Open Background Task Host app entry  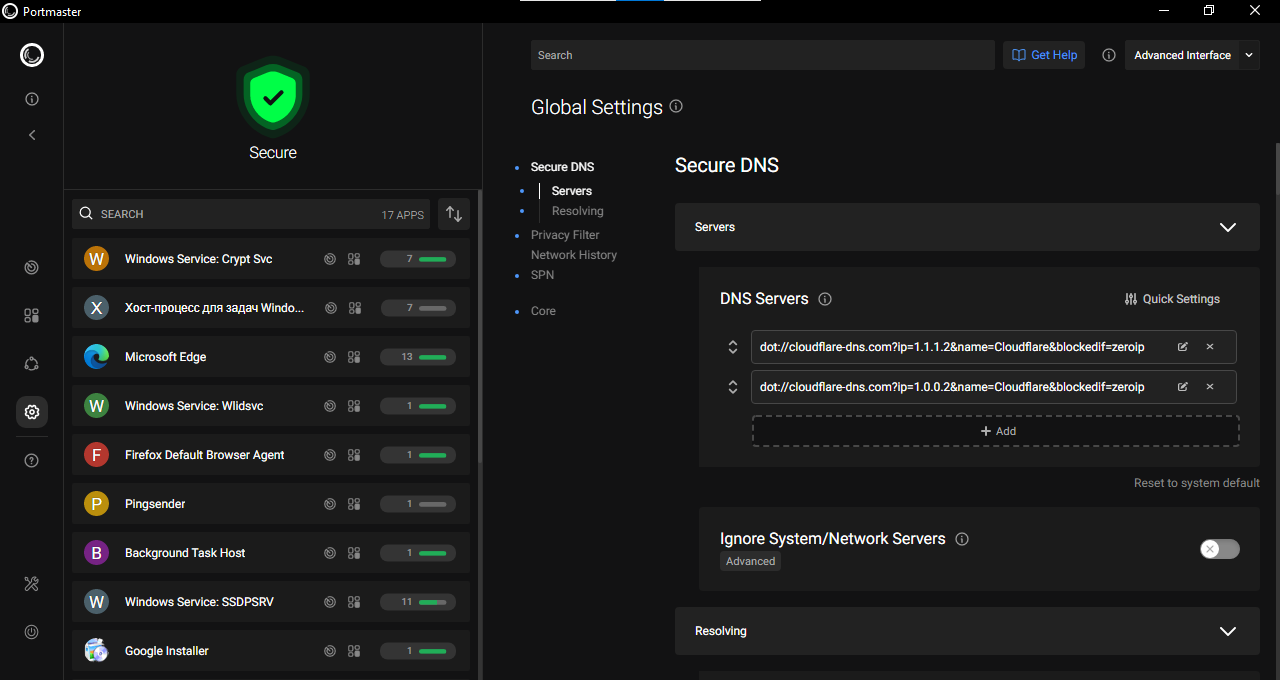tap(271, 553)
